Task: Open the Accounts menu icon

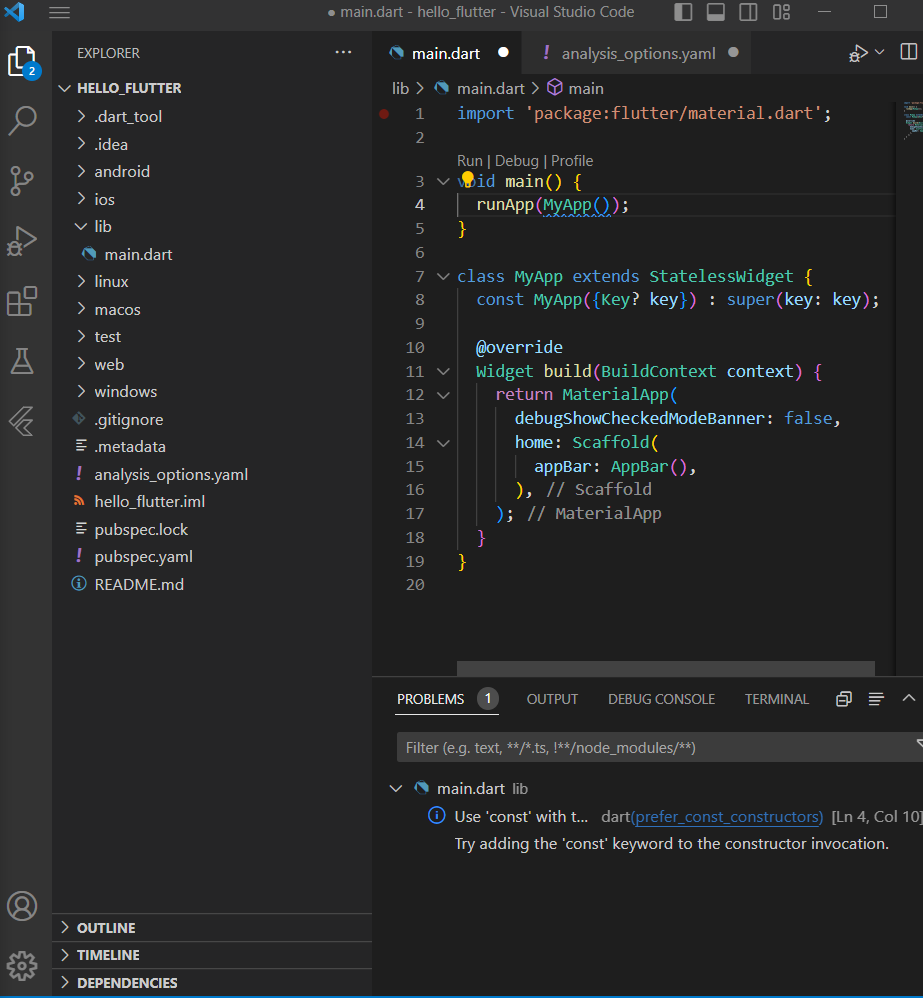Action: (x=22, y=906)
